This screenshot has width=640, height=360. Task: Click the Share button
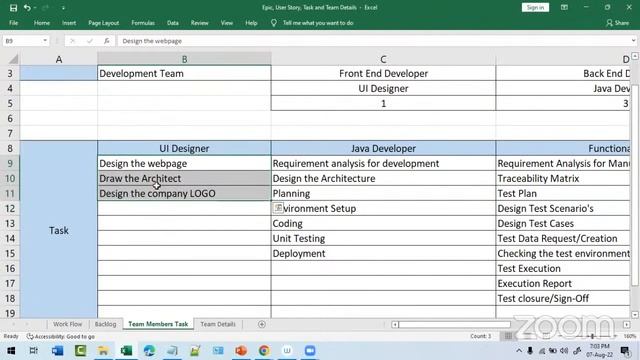[618, 23]
